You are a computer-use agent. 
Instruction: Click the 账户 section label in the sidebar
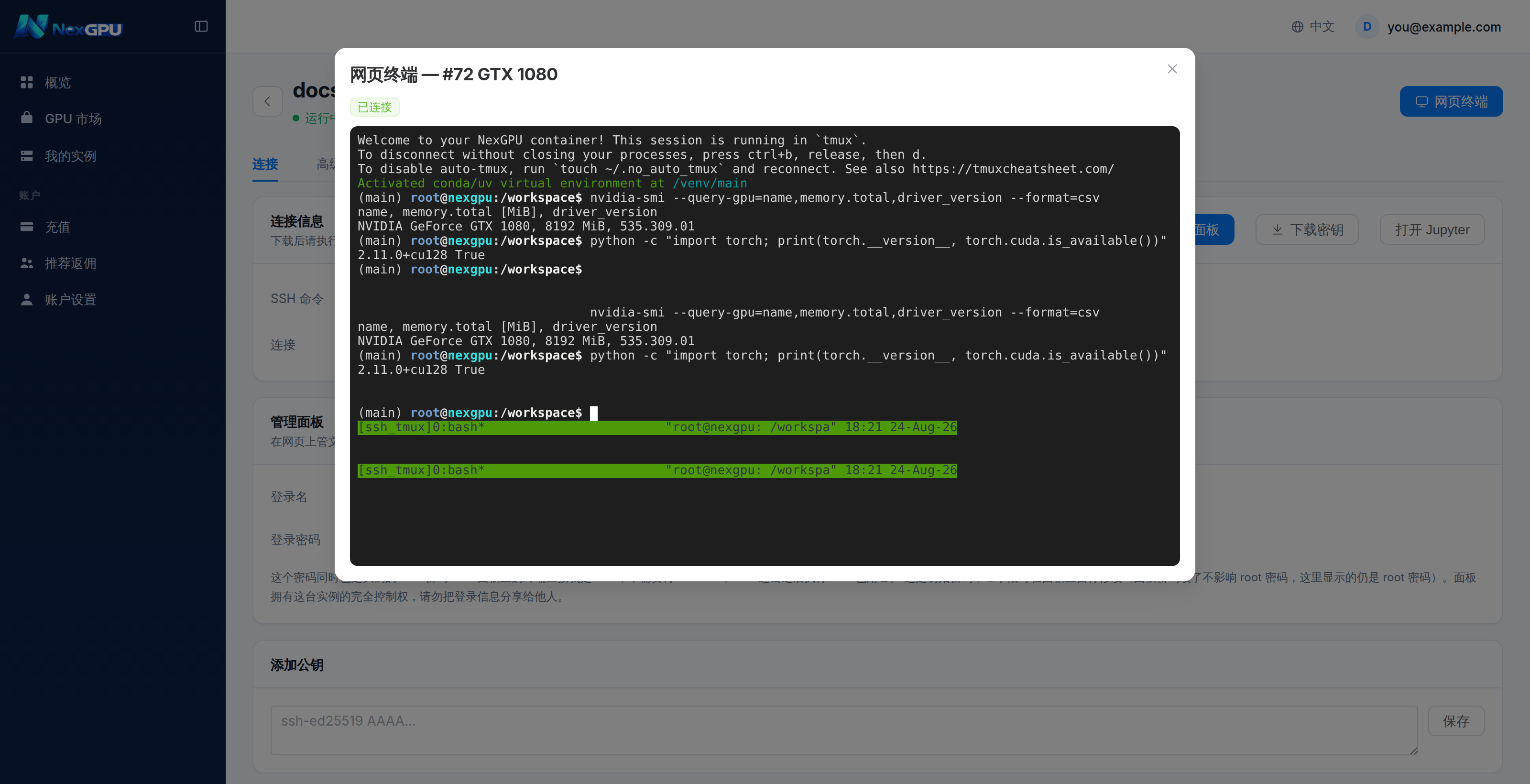point(30,196)
